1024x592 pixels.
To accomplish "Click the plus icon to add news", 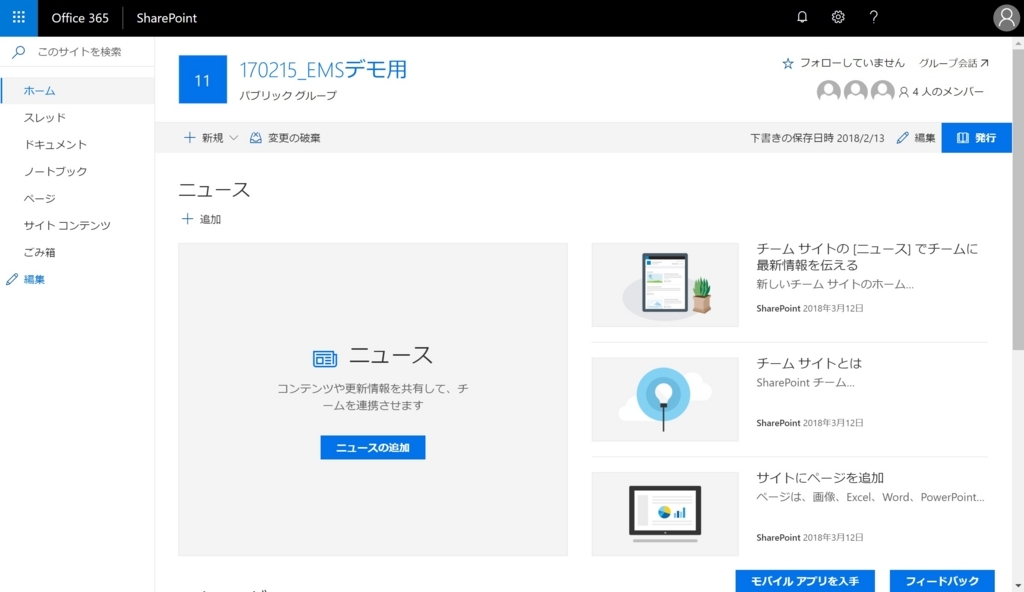I will point(189,218).
